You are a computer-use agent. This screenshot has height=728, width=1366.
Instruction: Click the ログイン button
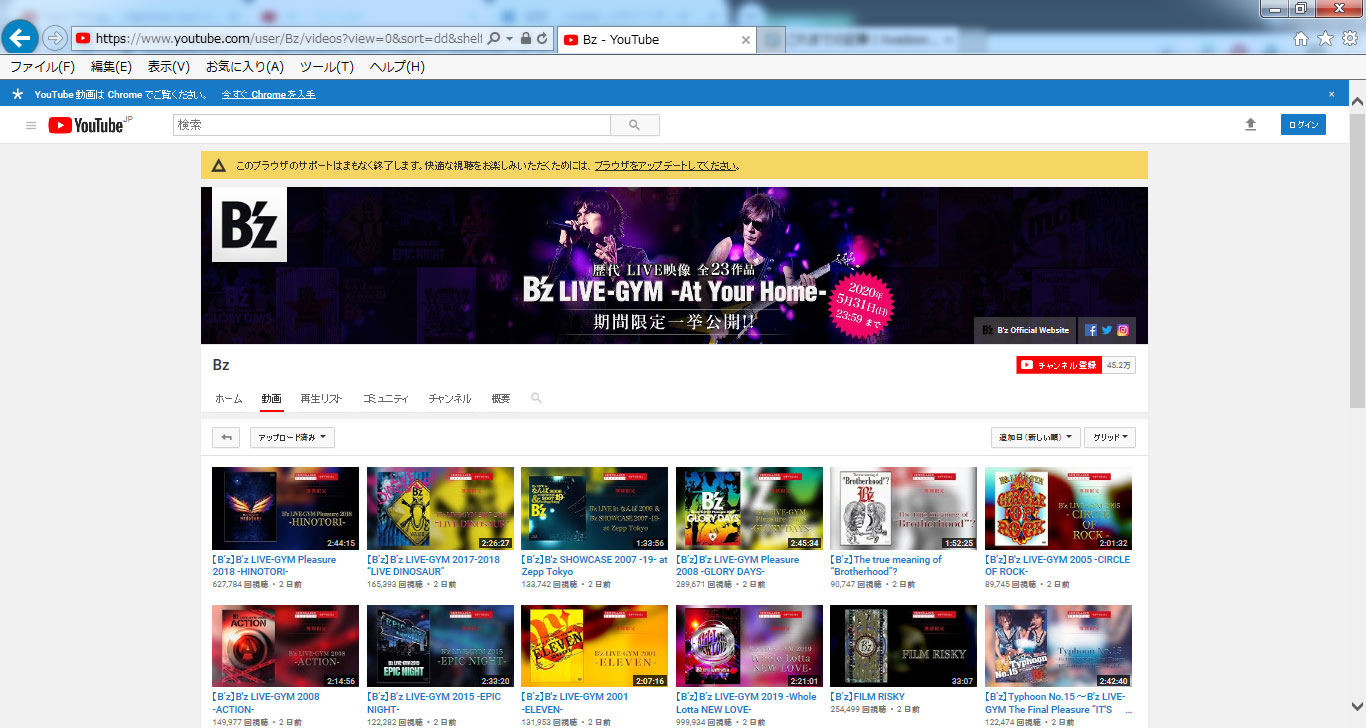1303,125
